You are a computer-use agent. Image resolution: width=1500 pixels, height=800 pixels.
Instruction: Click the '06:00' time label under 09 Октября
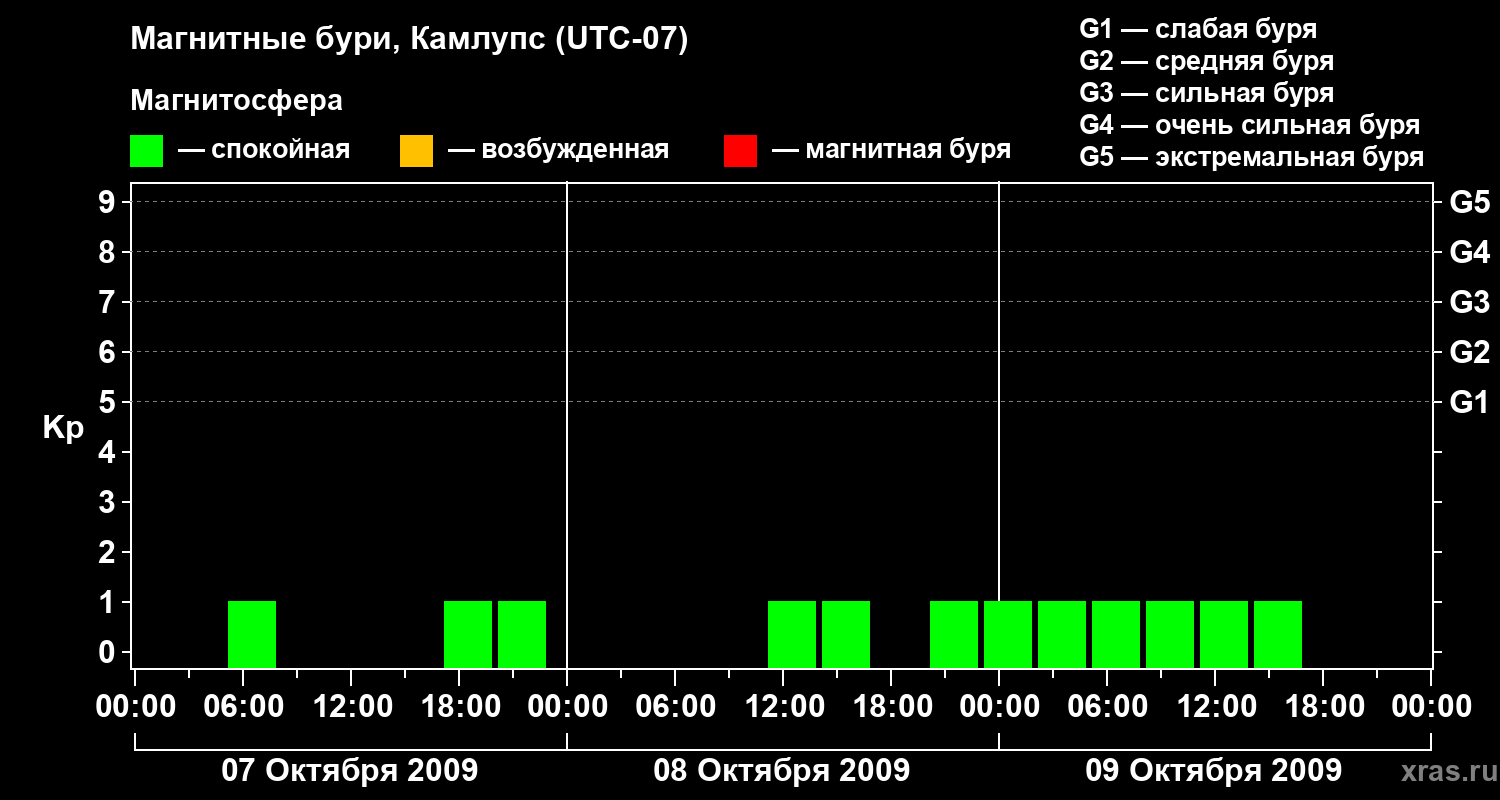tap(1106, 707)
